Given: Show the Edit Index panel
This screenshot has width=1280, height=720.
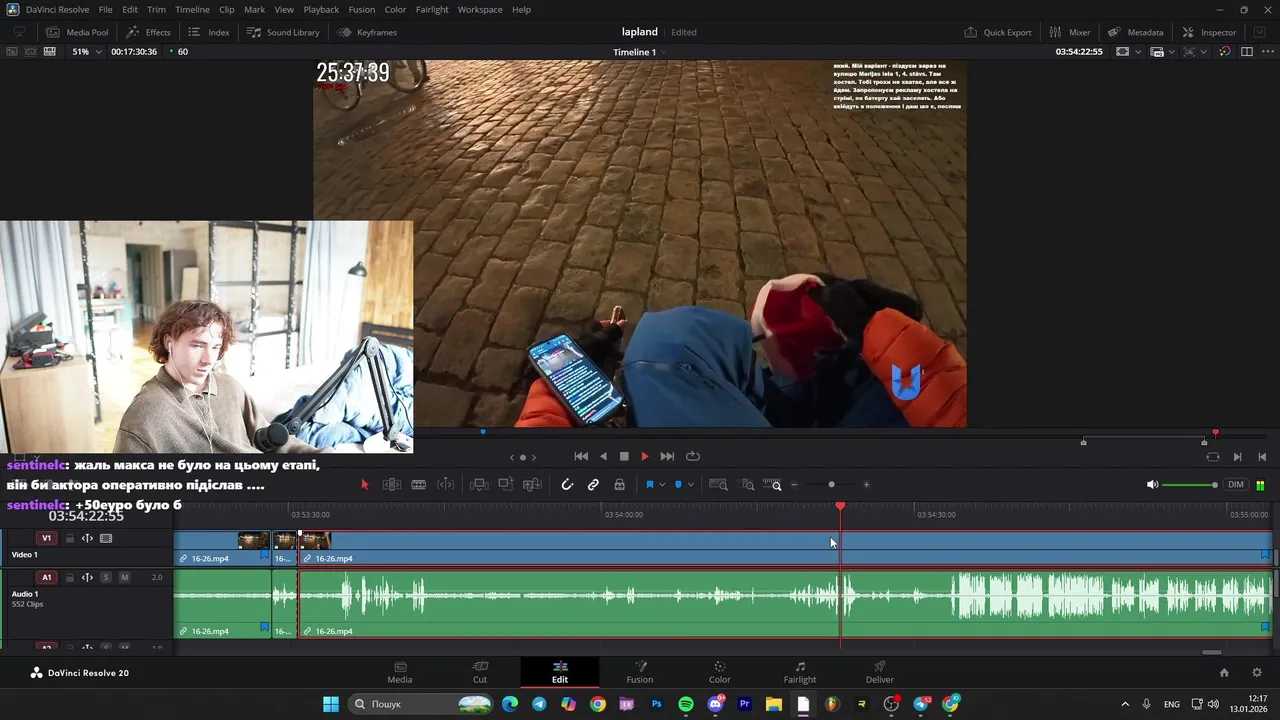Looking at the screenshot, I should [x=209, y=32].
